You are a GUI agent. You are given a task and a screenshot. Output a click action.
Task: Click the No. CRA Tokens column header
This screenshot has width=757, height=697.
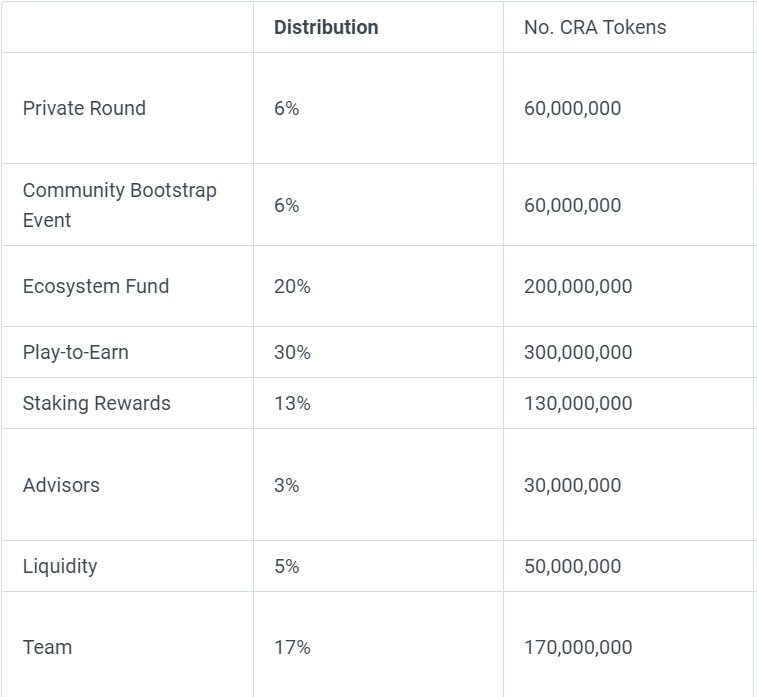(594, 27)
